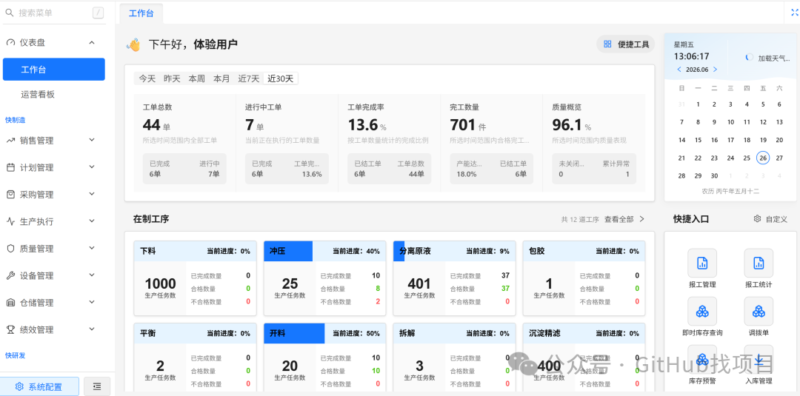Click the 计划管理 calendar icon

point(11,167)
